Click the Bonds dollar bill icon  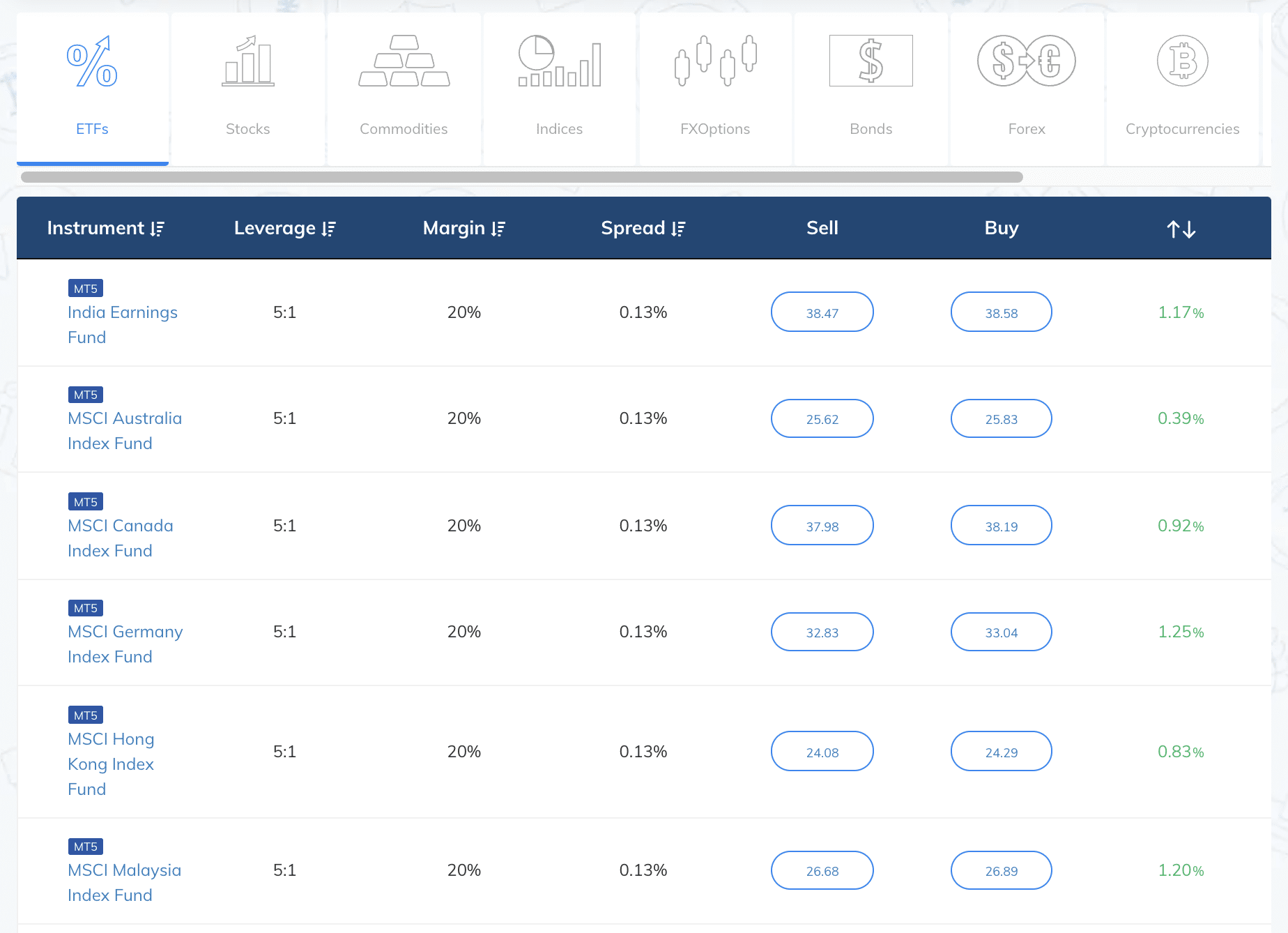pyautogui.click(x=871, y=61)
